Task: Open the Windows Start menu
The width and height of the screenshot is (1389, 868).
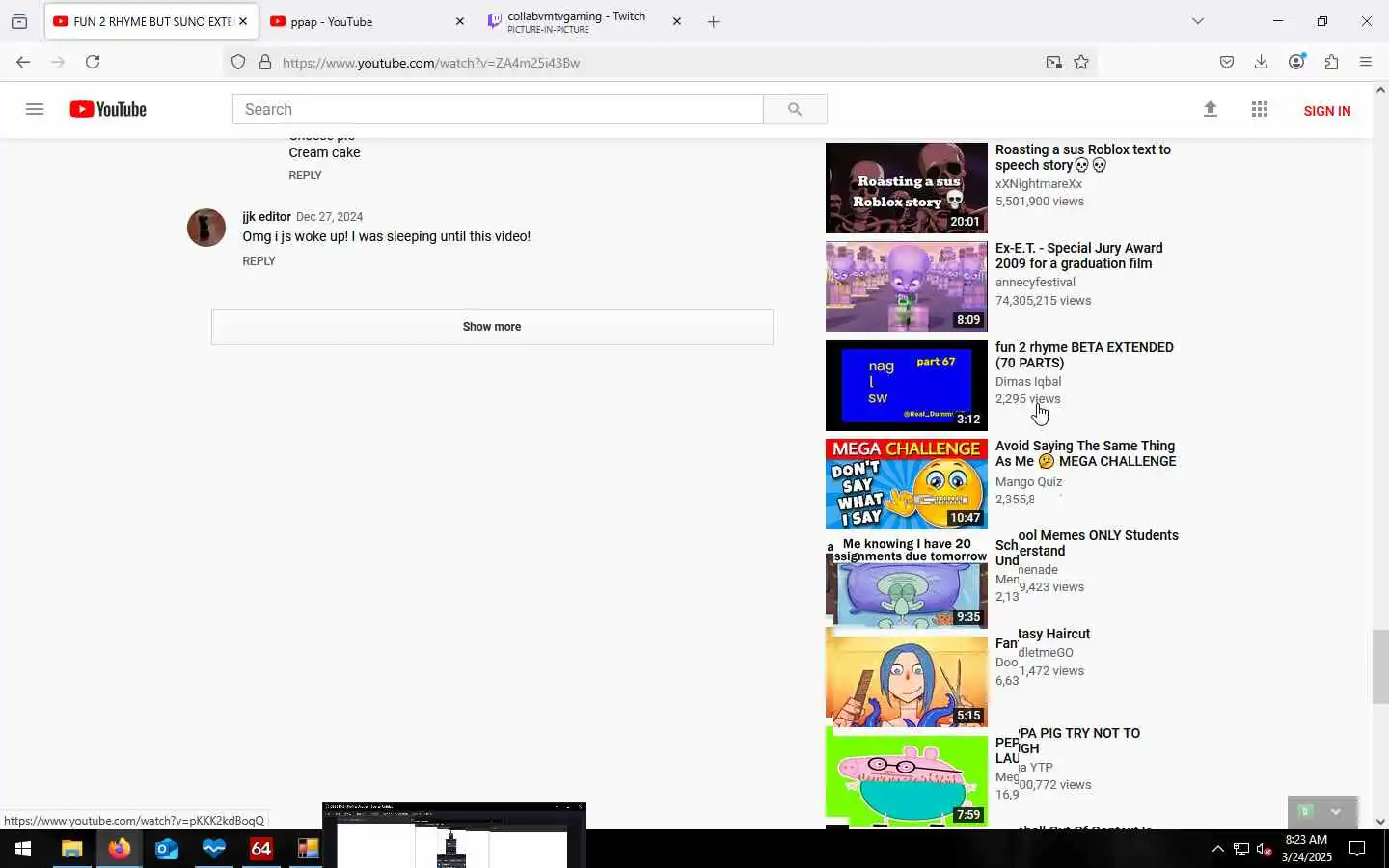Action: [23, 849]
